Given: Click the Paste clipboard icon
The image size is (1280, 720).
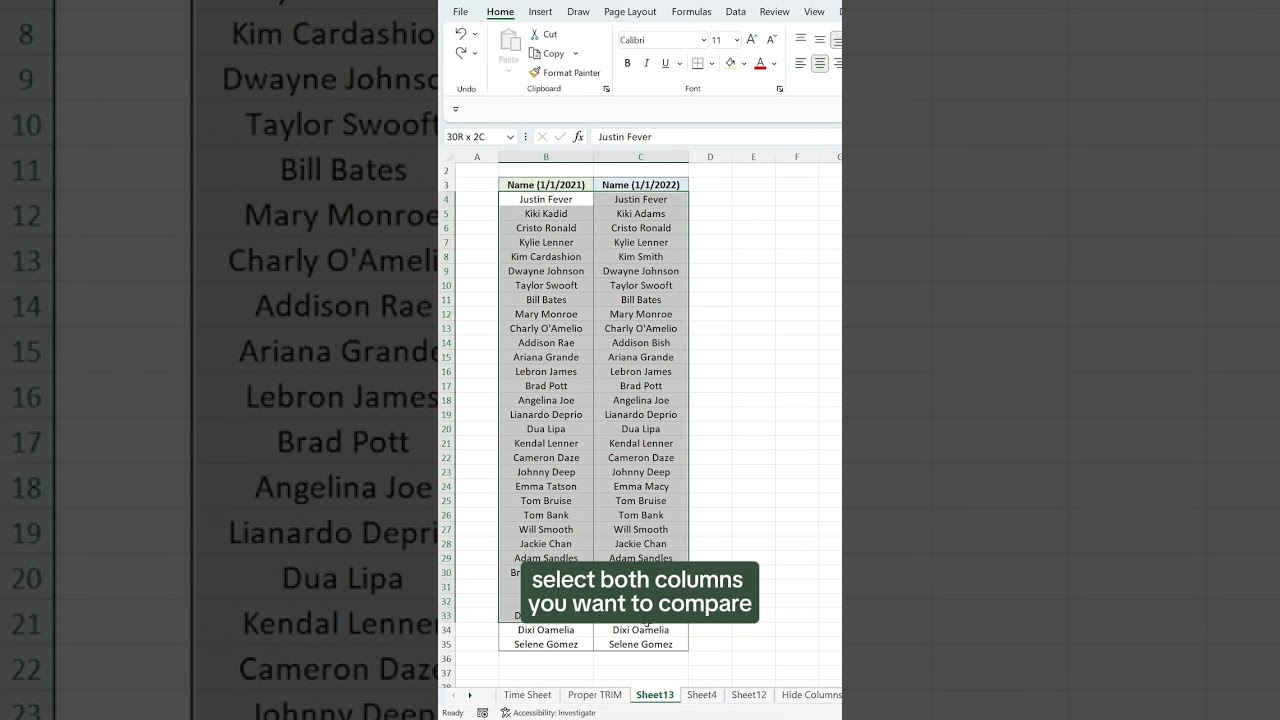Looking at the screenshot, I should [509, 42].
